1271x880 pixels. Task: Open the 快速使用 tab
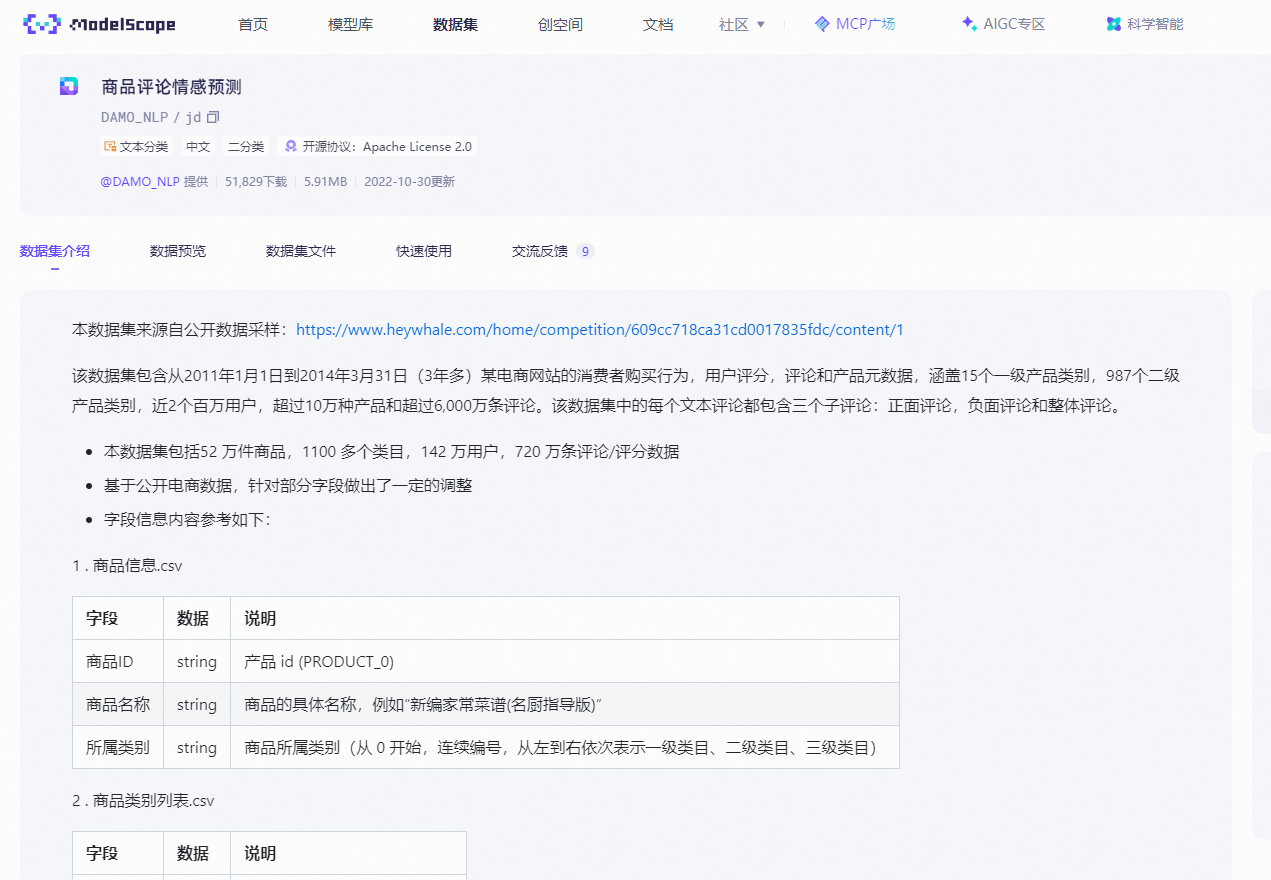tap(424, 251)
